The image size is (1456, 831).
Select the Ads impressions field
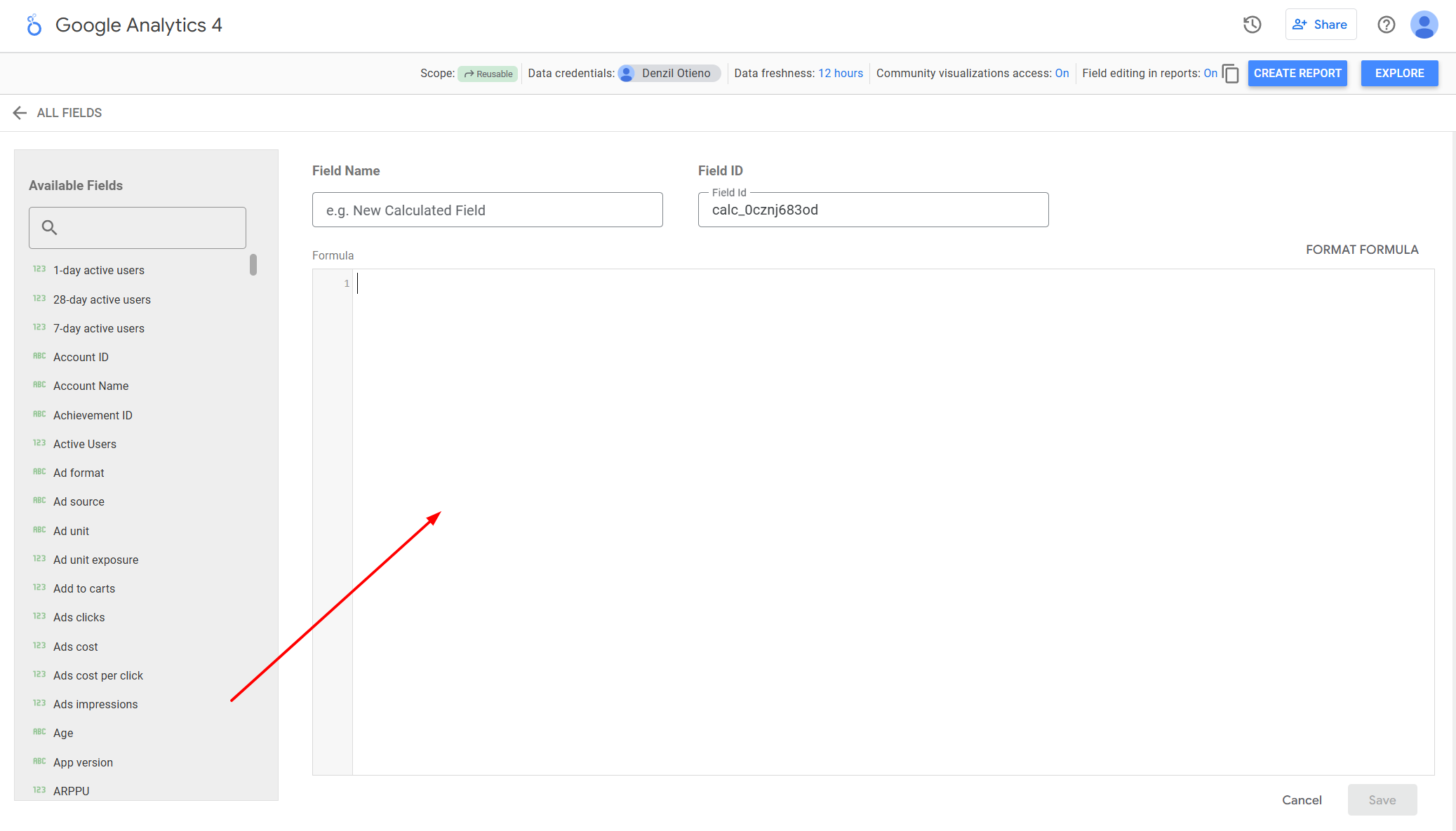[95, 704]
